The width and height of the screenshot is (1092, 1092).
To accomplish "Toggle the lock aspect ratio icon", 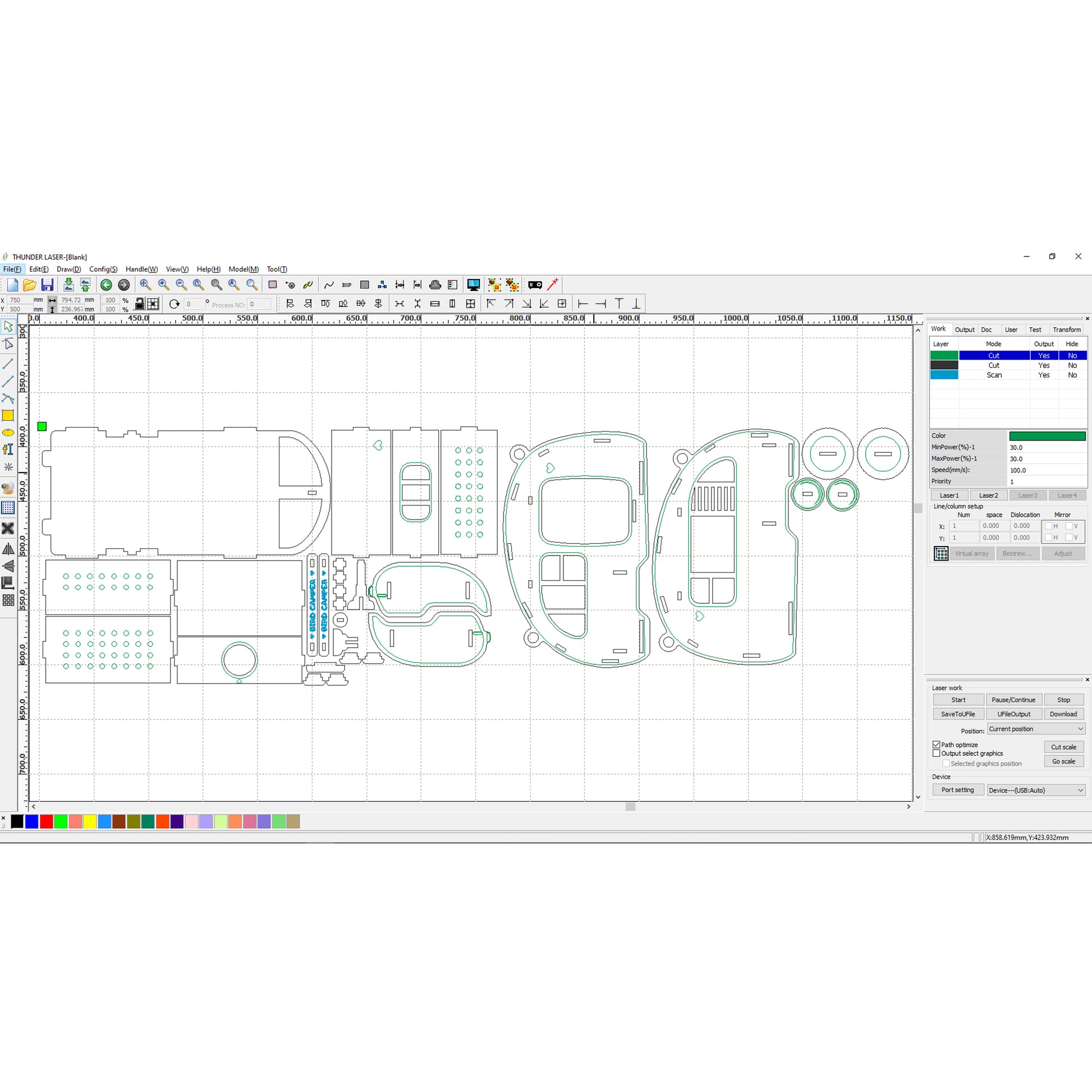I will coord(140,304).
